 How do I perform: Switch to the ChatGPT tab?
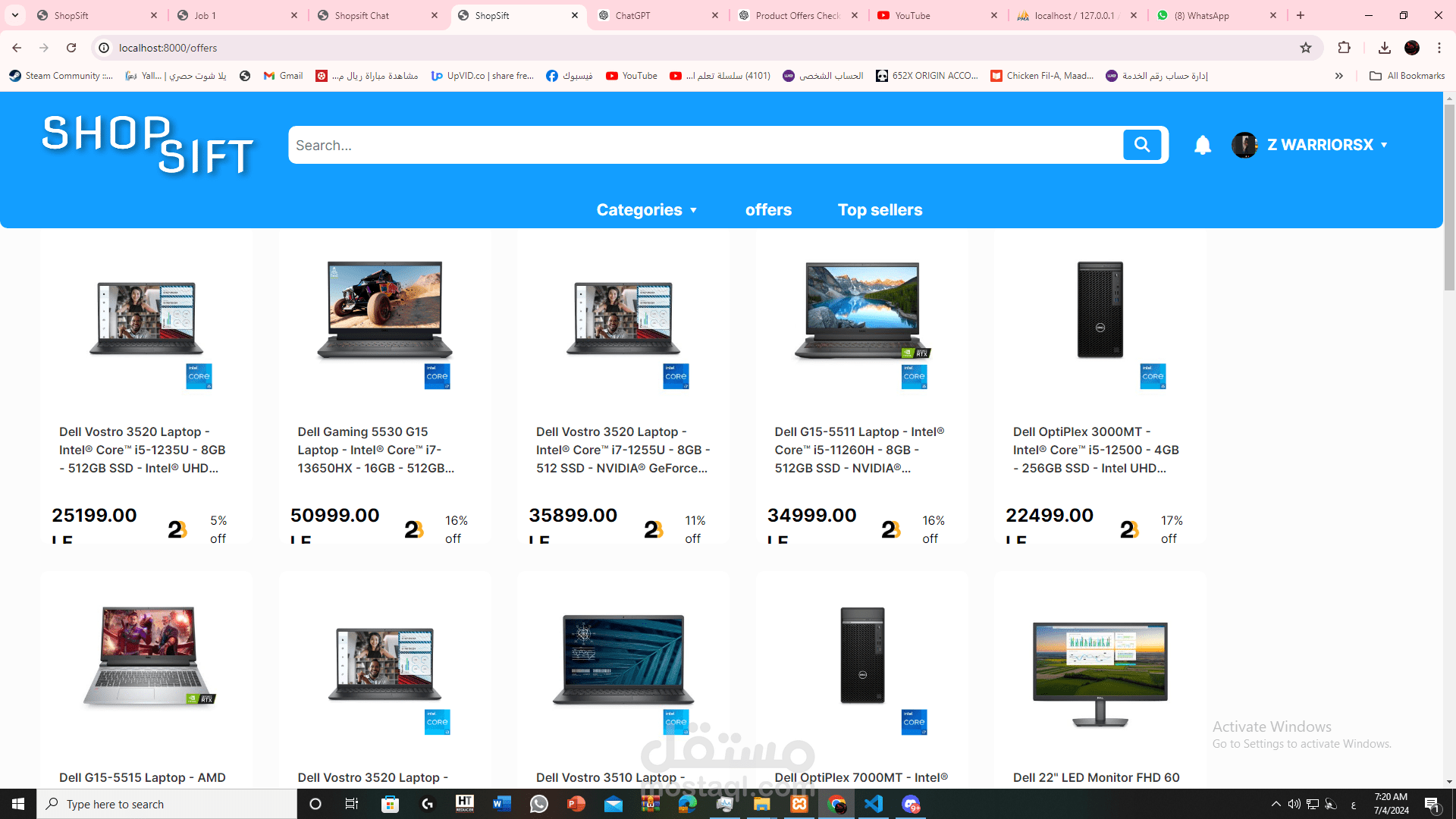coord(657,15)
